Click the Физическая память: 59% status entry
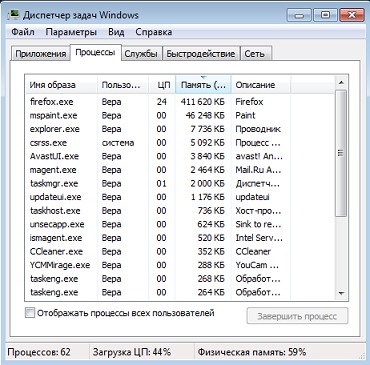The image size is (370, 365). tap(252, 352)
